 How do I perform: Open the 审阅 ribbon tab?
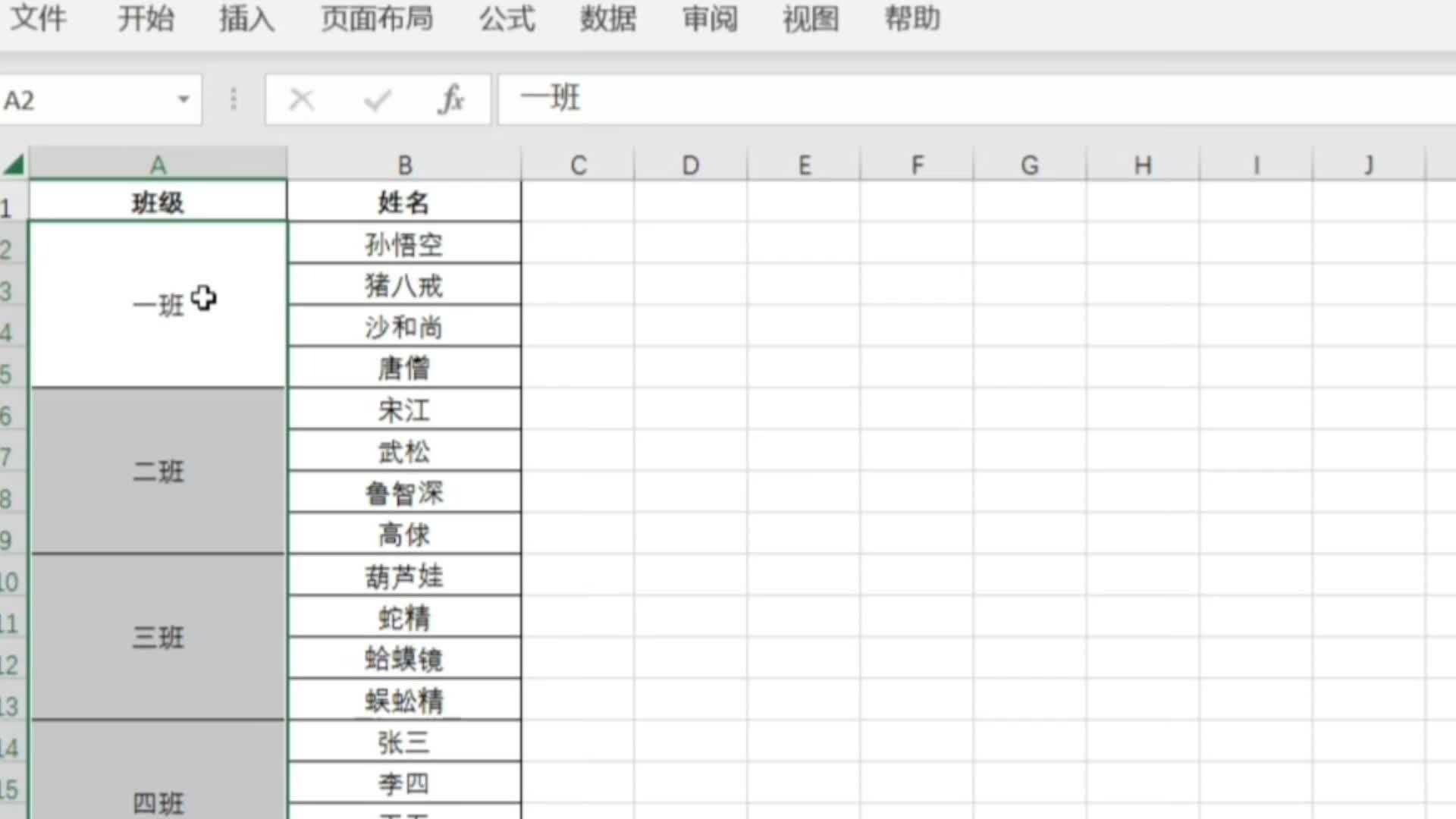pyautogui.click(x=710, y=18)
